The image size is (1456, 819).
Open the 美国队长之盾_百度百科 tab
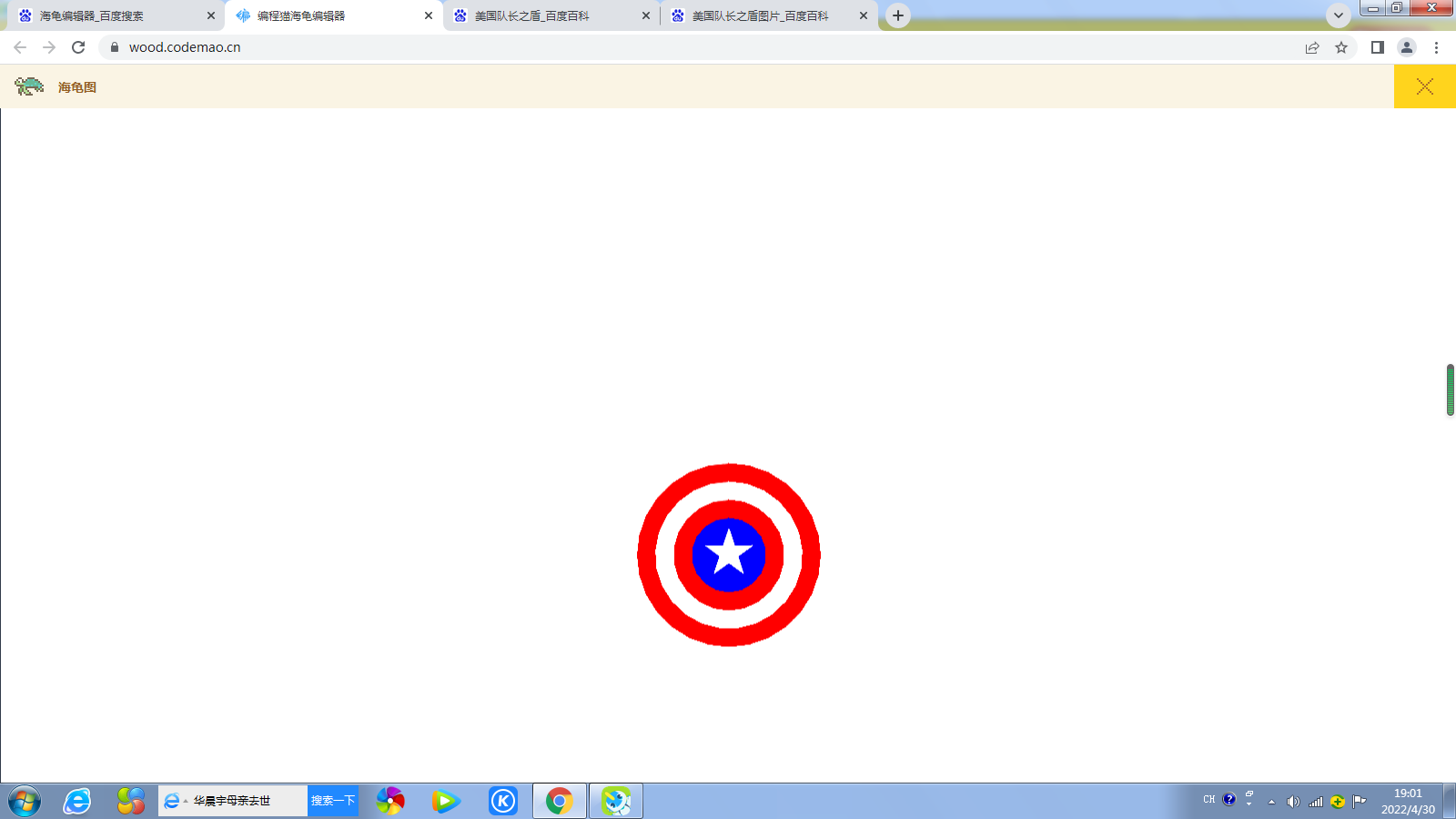pos(551,15)
